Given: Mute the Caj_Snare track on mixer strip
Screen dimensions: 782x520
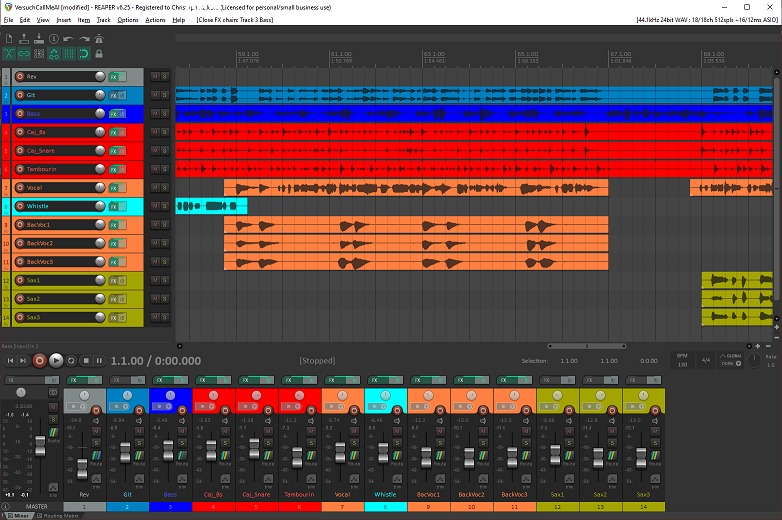Looking at the screenshot, I should pos(268,431).
